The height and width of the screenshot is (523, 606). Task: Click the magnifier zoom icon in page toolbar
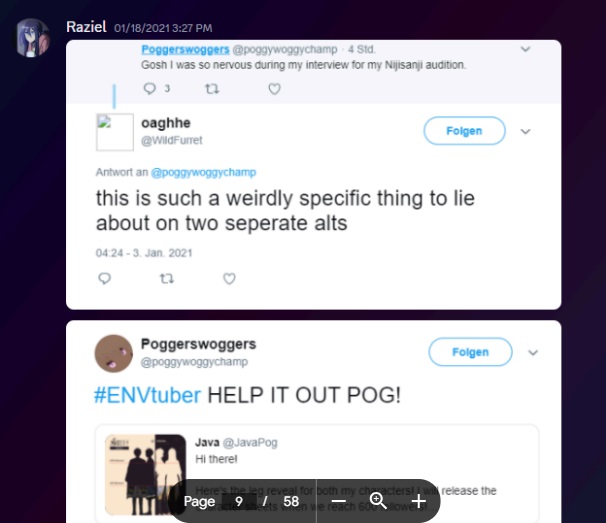tap(378, 501)
